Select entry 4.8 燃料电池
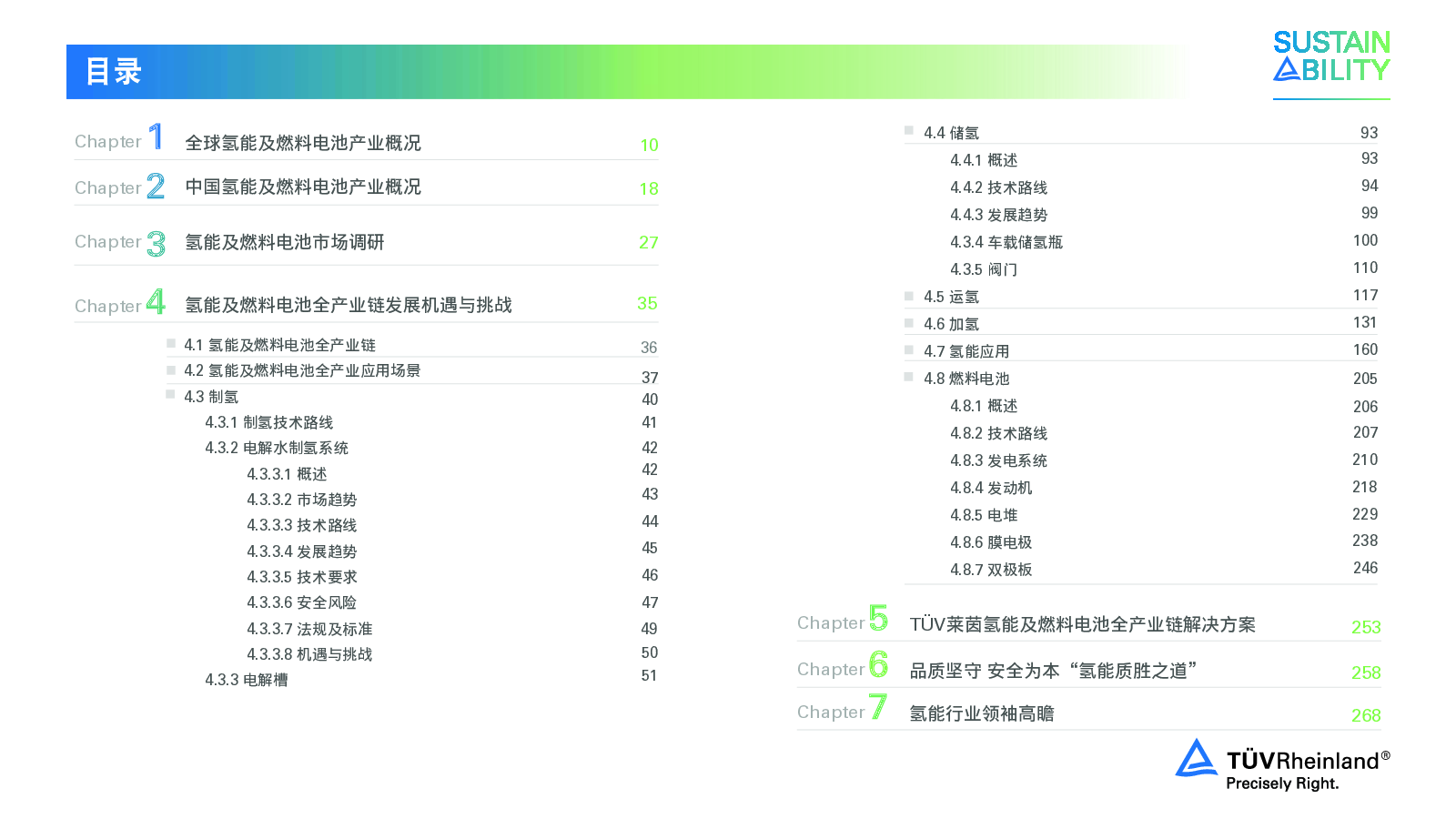The width and height of the screenshot is (1456, 819). point(966,379)
